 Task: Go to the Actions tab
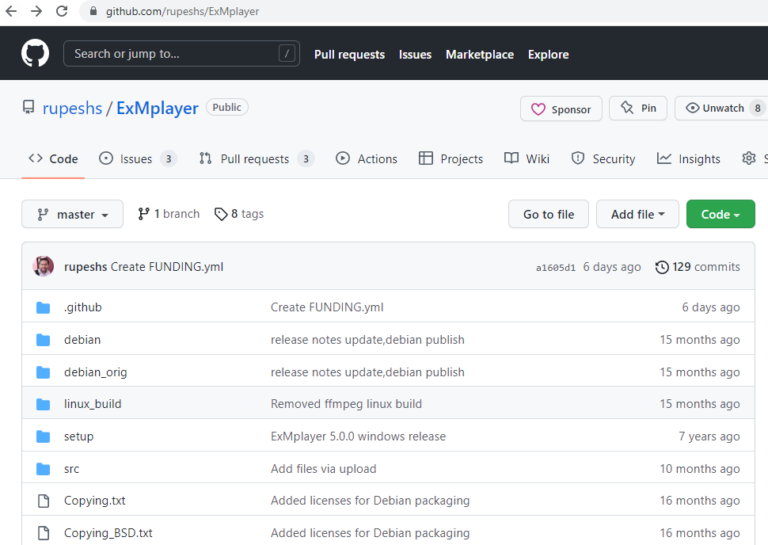(x=367, y=159)
